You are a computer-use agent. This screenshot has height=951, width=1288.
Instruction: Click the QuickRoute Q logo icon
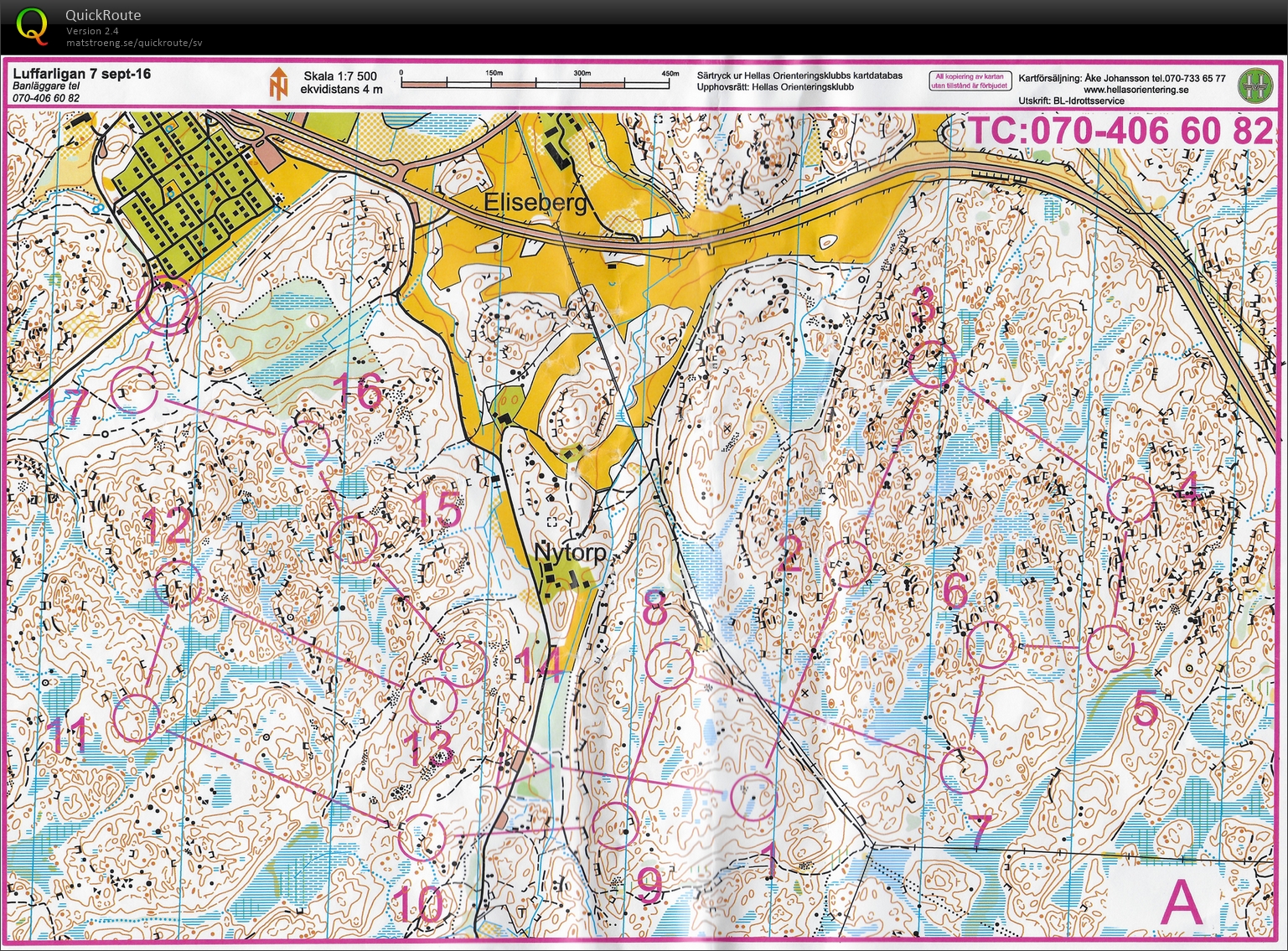tap(32, 24)
